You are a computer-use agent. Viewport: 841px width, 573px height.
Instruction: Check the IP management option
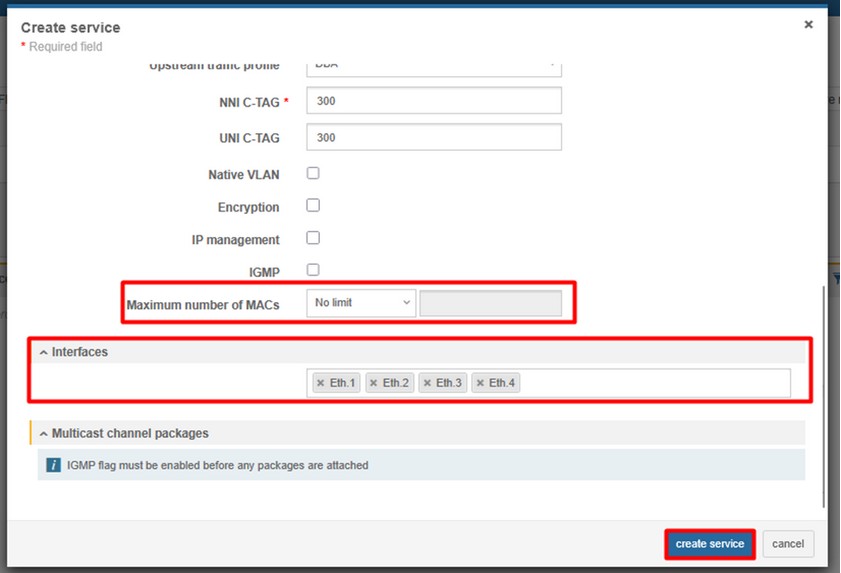[x=313, y=238]
